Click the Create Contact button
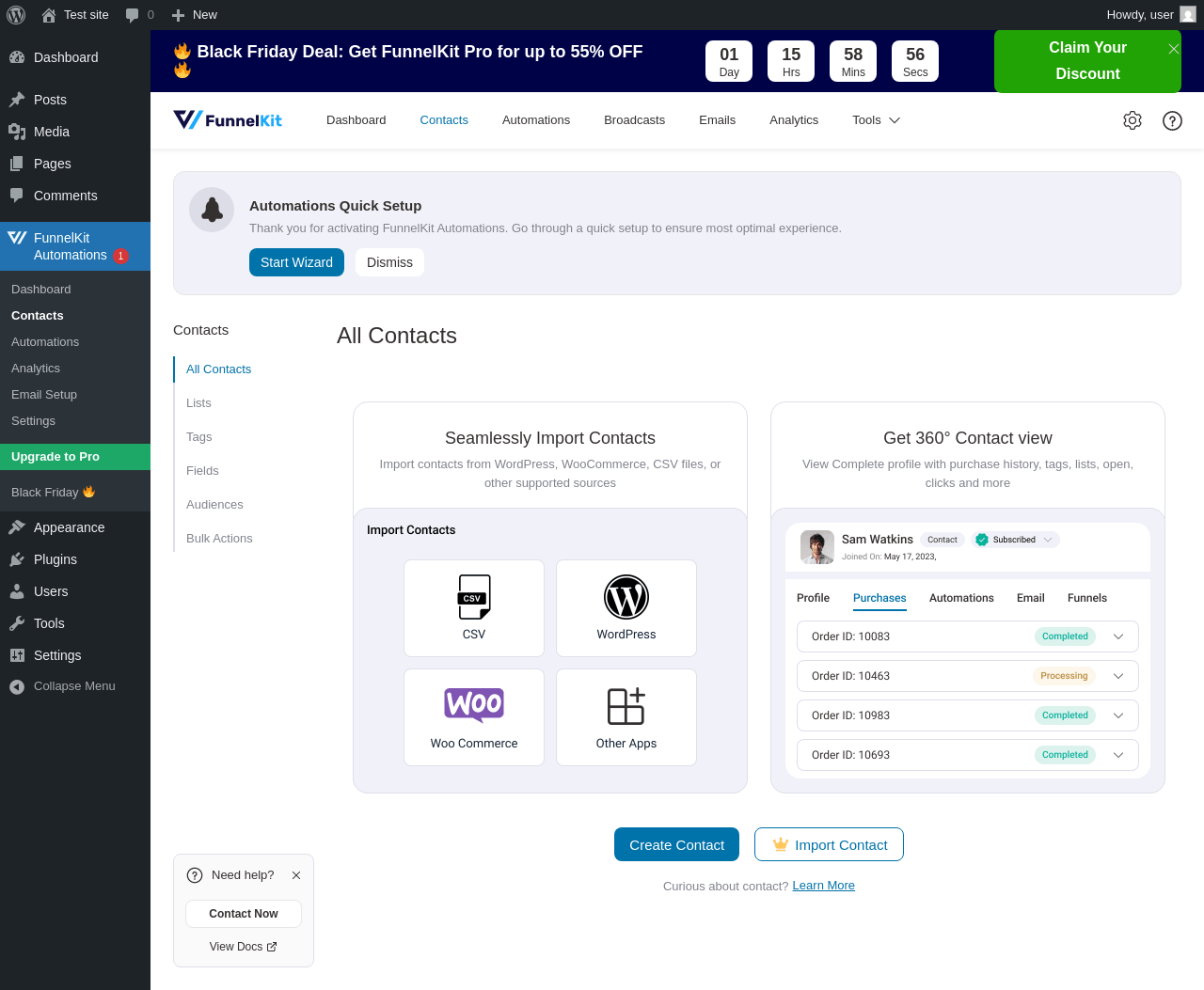 pyautogui.click(x=676, y=844)
